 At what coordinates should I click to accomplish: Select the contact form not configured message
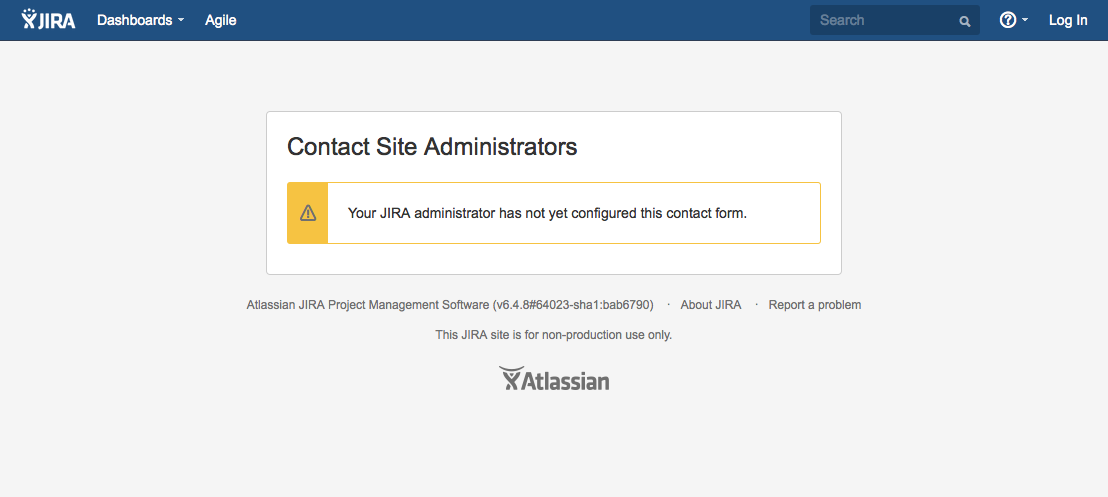pos(548,213)
